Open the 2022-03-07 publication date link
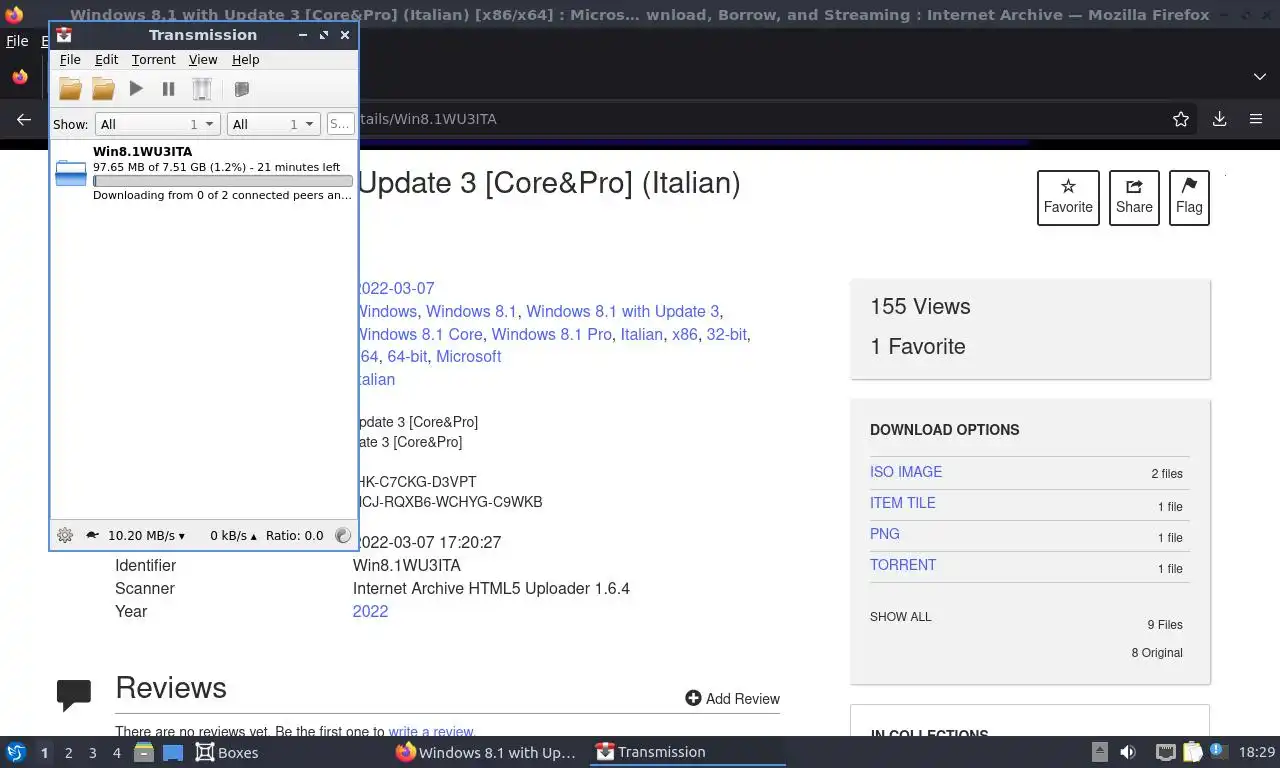 coord(396,288)
